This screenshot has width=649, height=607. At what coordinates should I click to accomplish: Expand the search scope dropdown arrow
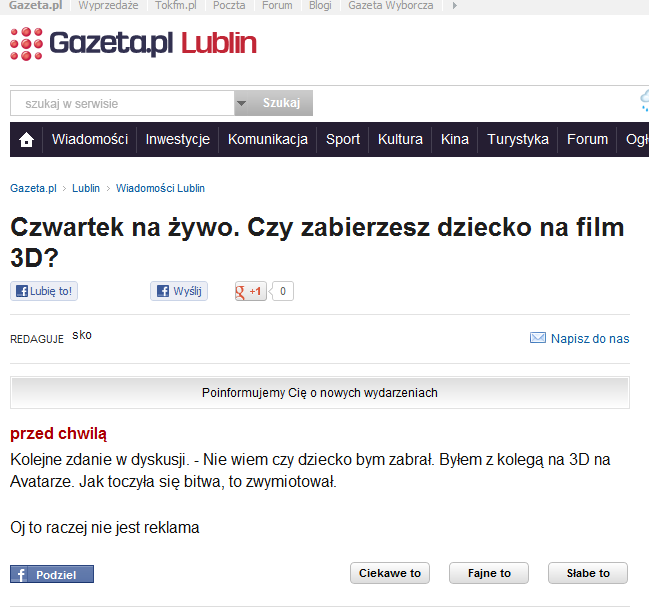point(241,103)
